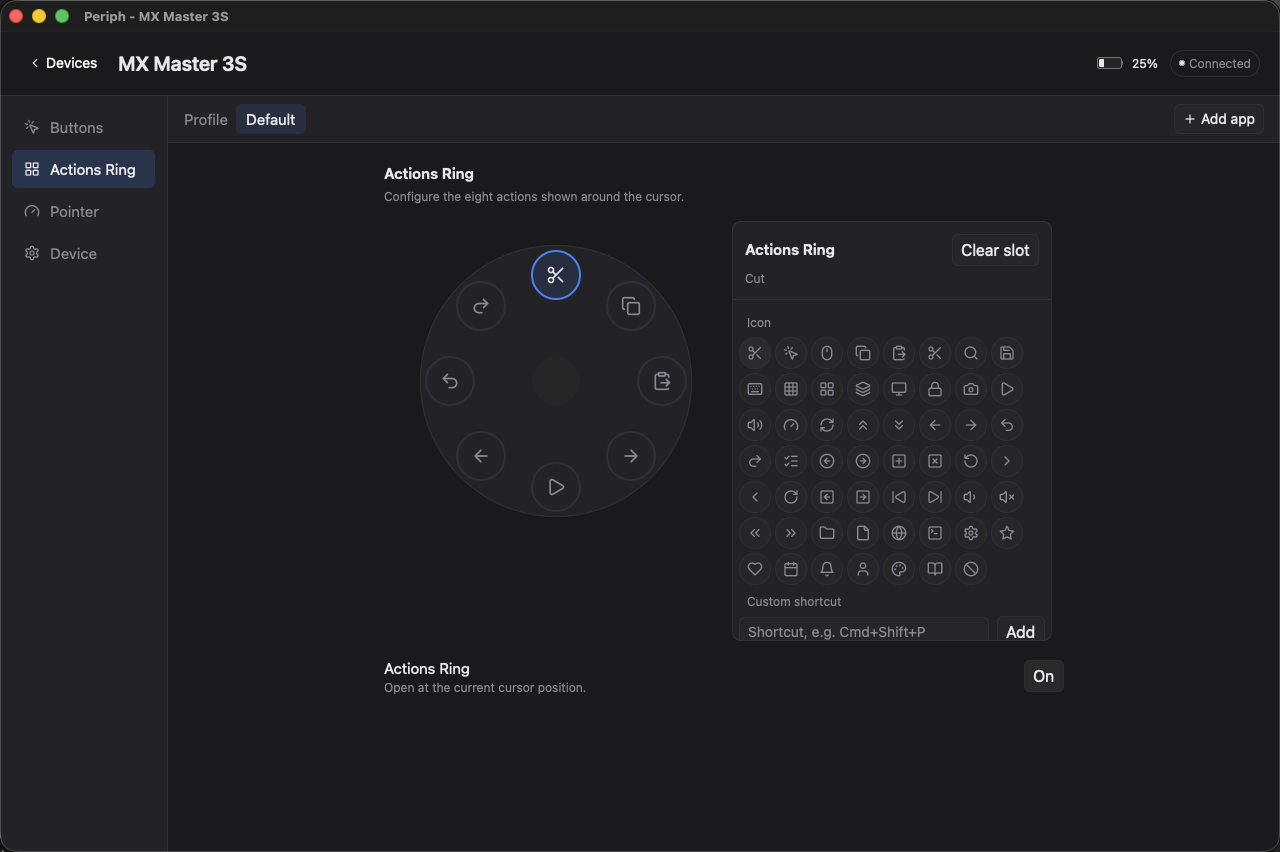
Task: Pick the checklist icon
Action: click(791, 461)
